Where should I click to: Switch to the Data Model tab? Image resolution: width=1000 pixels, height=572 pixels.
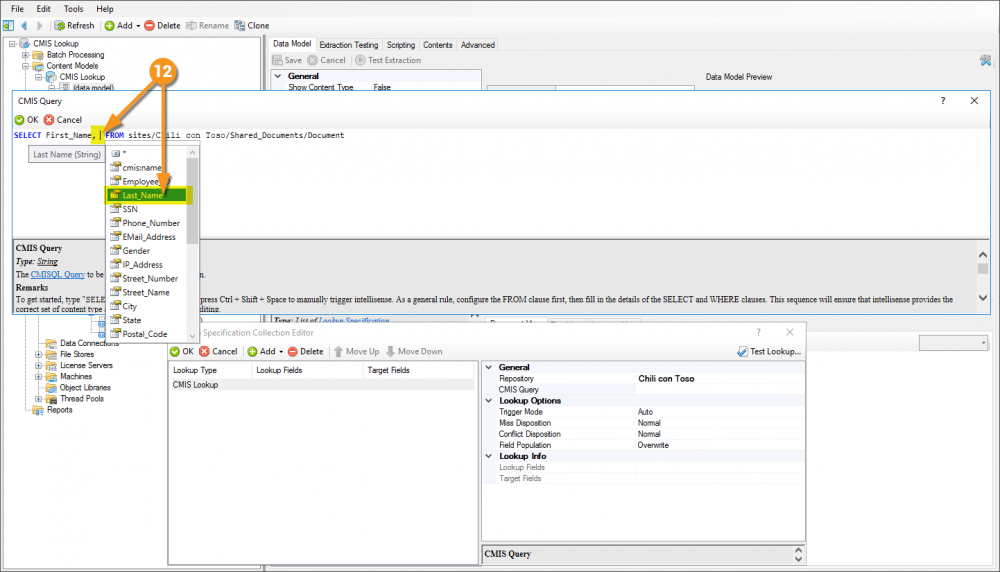click(x=292, y=44)
